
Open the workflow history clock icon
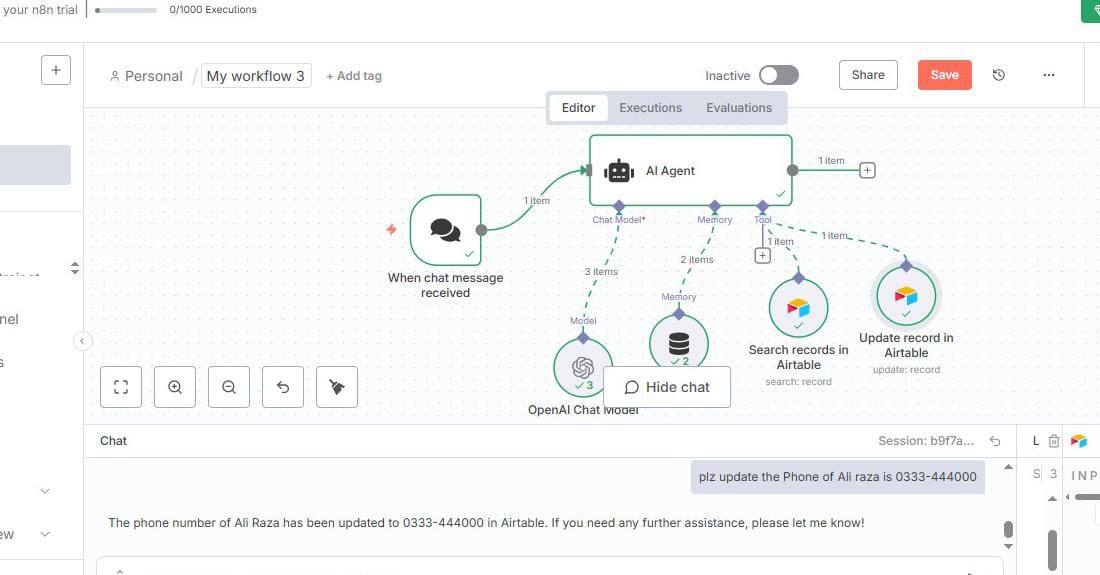point(998,75)
